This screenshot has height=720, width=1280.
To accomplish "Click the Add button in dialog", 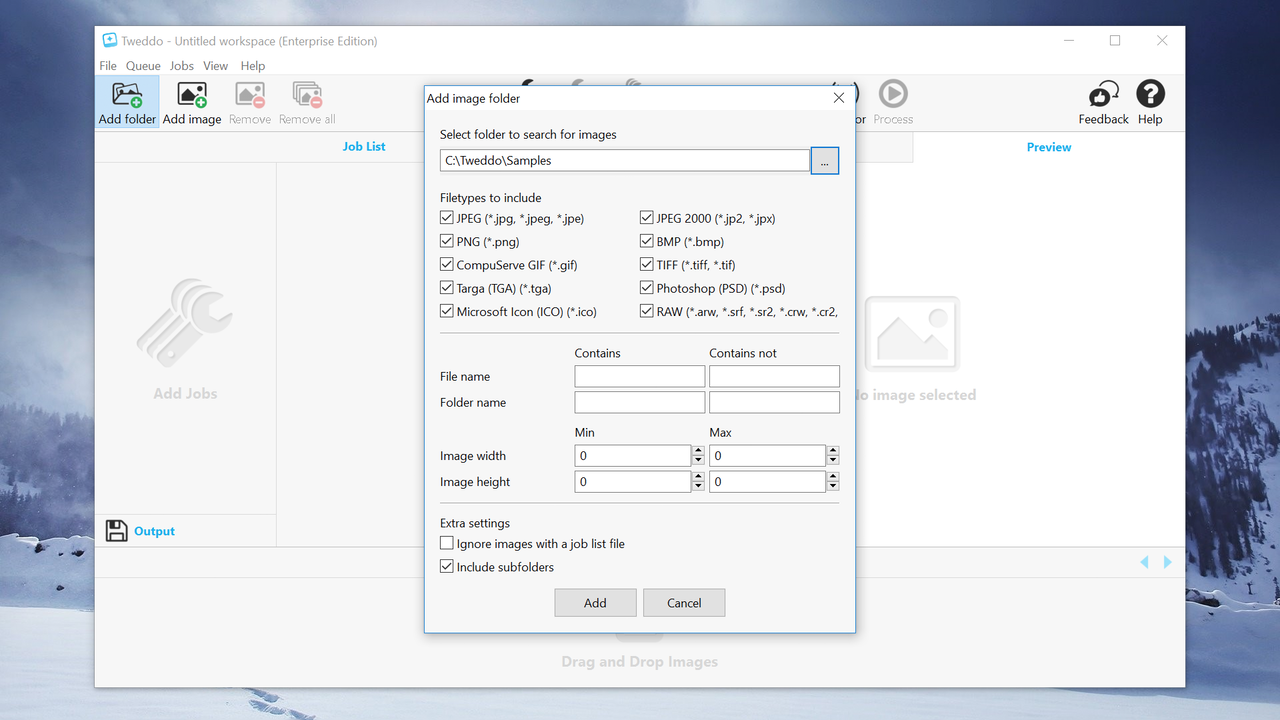I will (x=595, y=603).
